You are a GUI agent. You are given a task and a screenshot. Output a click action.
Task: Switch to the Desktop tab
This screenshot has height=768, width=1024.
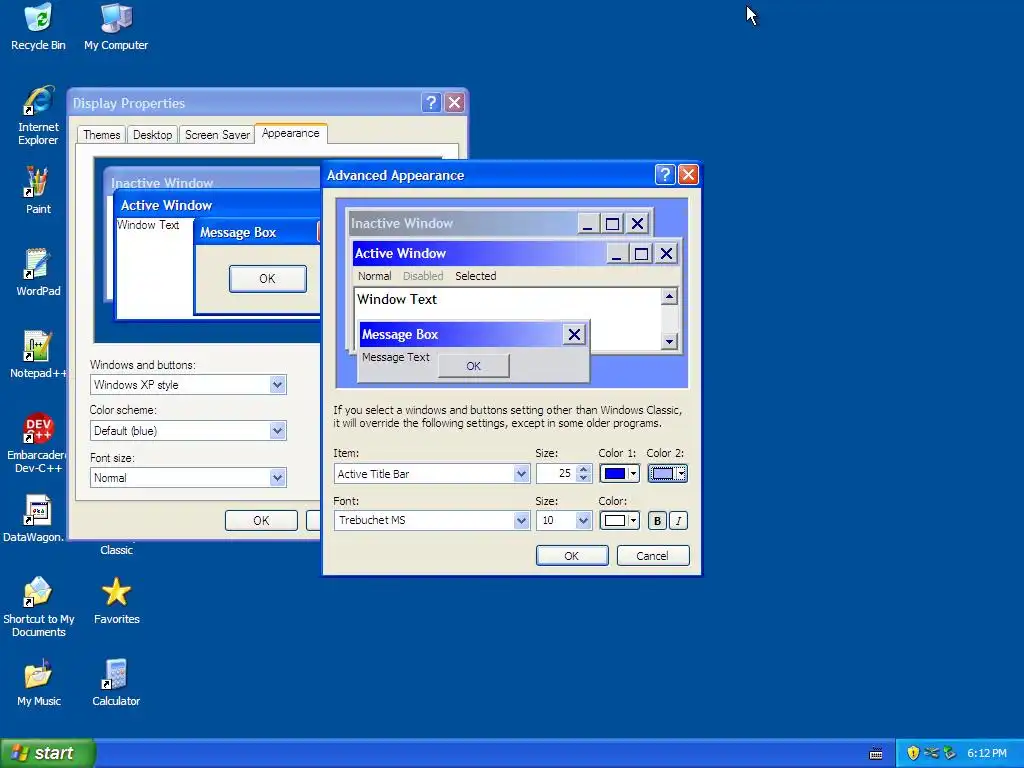click(152, 135)
